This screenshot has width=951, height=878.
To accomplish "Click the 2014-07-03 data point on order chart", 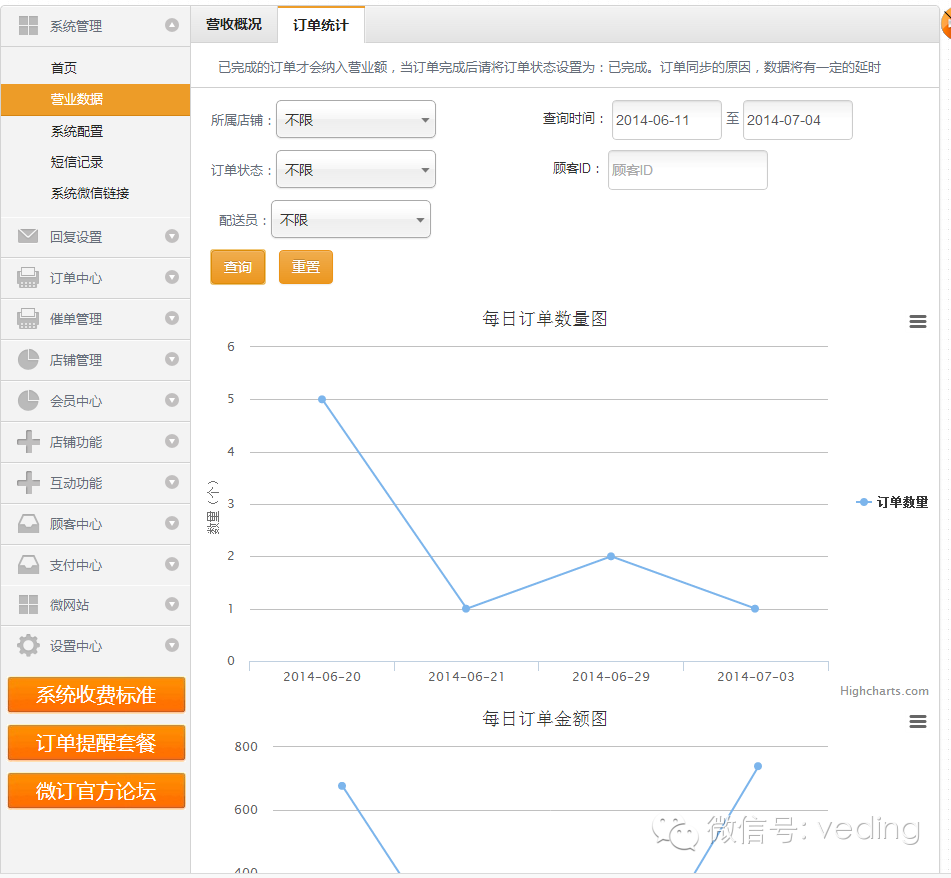I will point(755,609).
